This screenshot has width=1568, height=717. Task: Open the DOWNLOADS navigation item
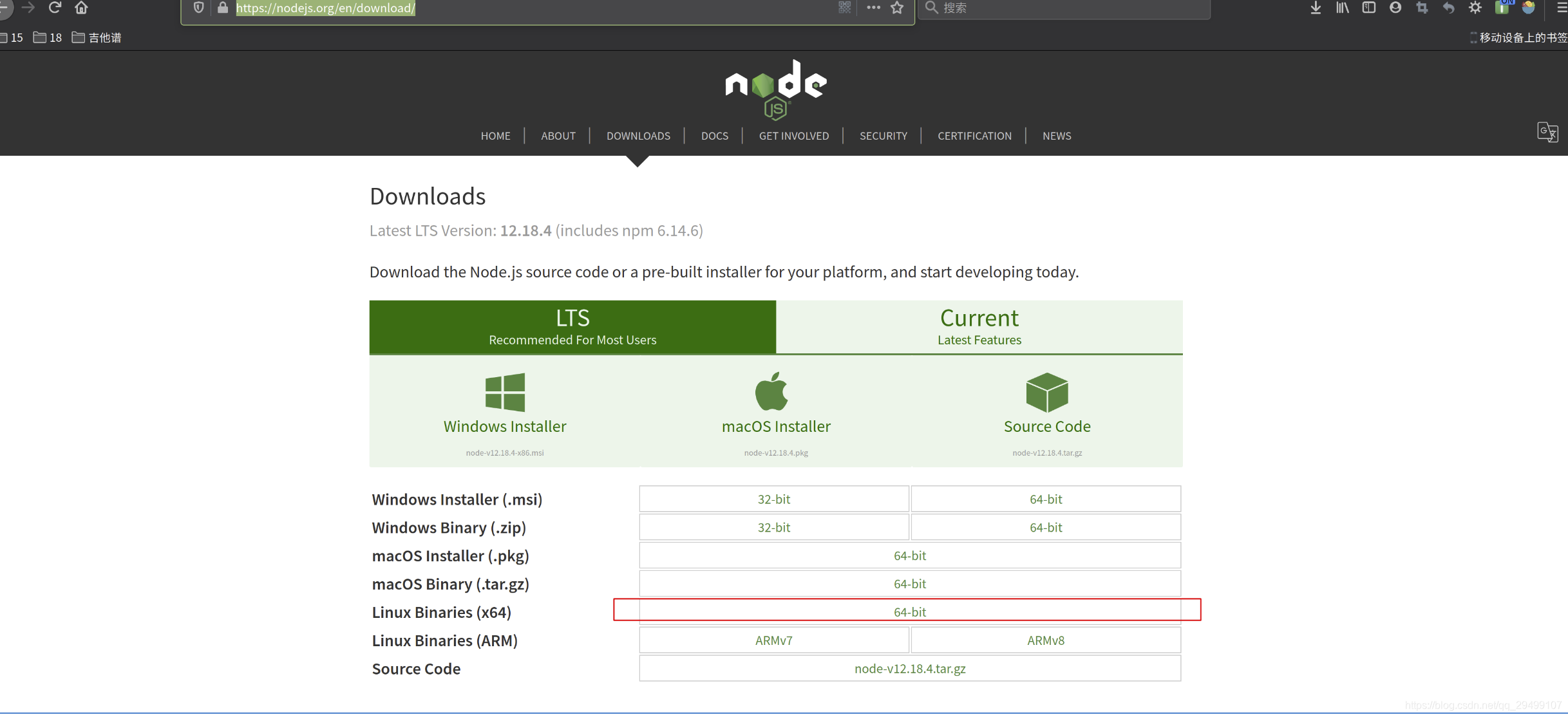pos(638,136)
